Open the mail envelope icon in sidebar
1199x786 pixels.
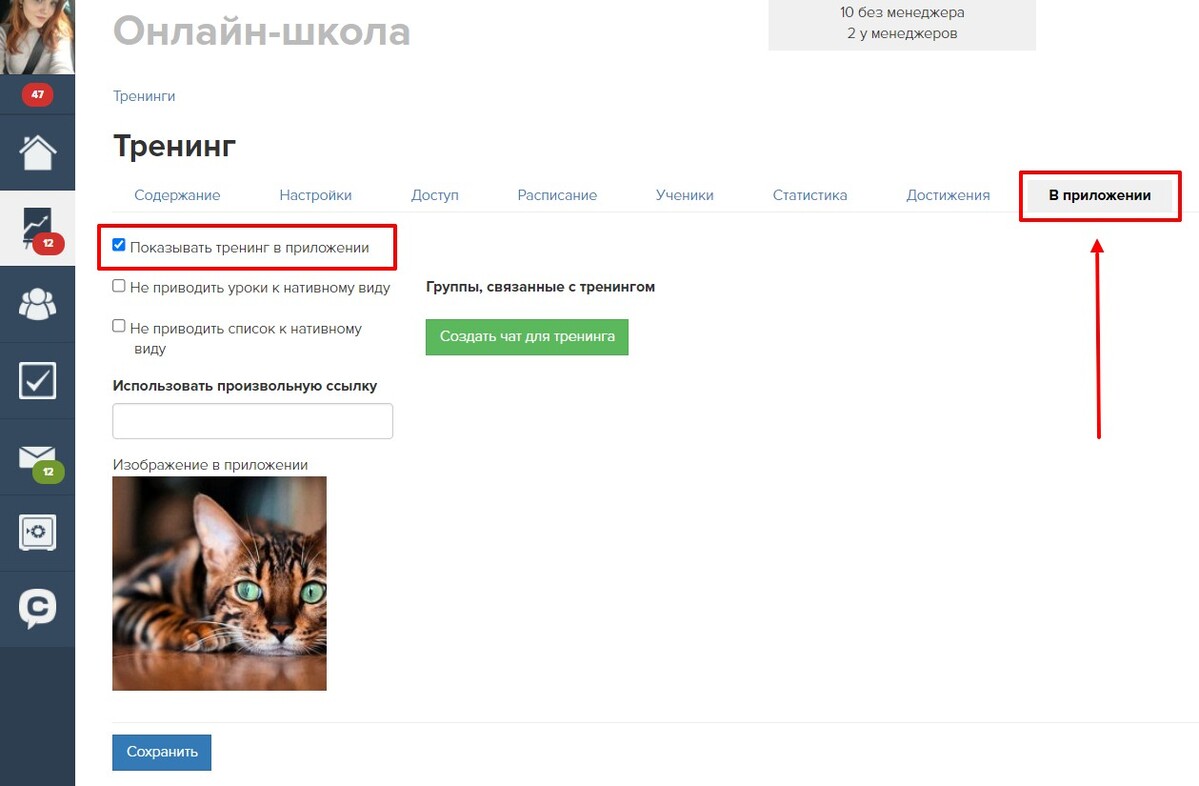37,458
